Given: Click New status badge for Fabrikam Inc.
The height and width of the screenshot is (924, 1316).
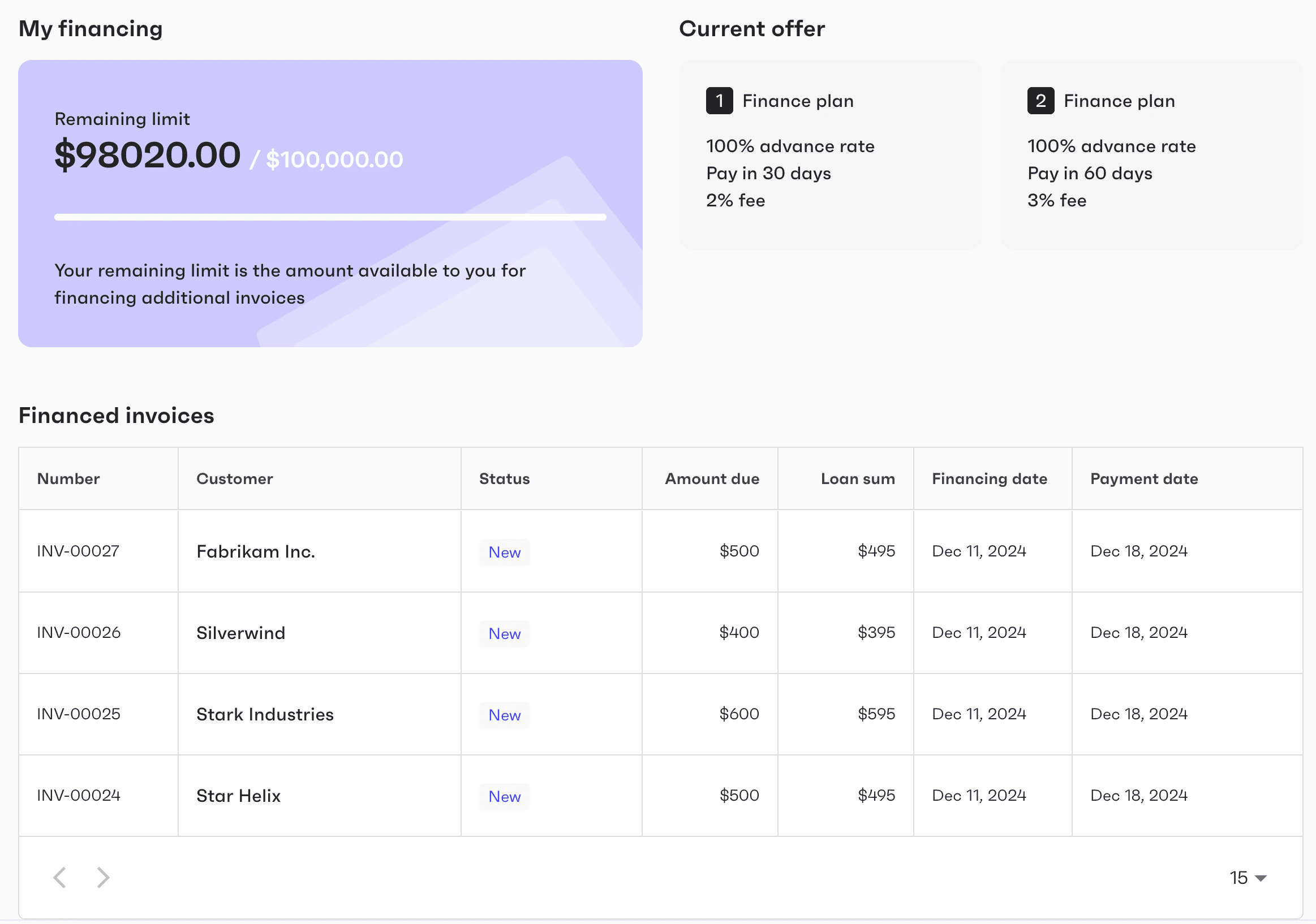Looking at the screenshot, I should 504,552.
